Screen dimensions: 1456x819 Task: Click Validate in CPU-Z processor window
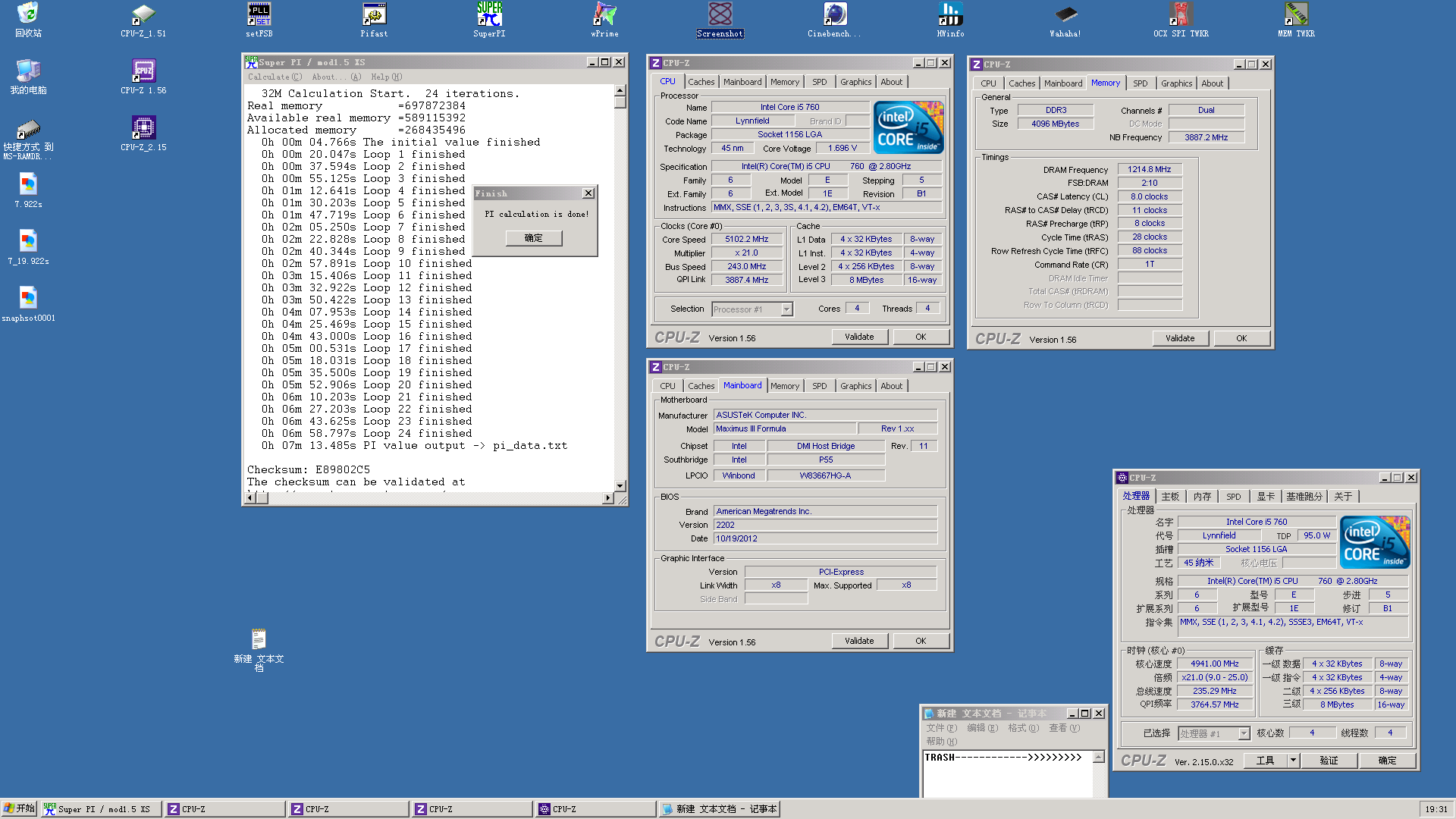click(859, 337)
